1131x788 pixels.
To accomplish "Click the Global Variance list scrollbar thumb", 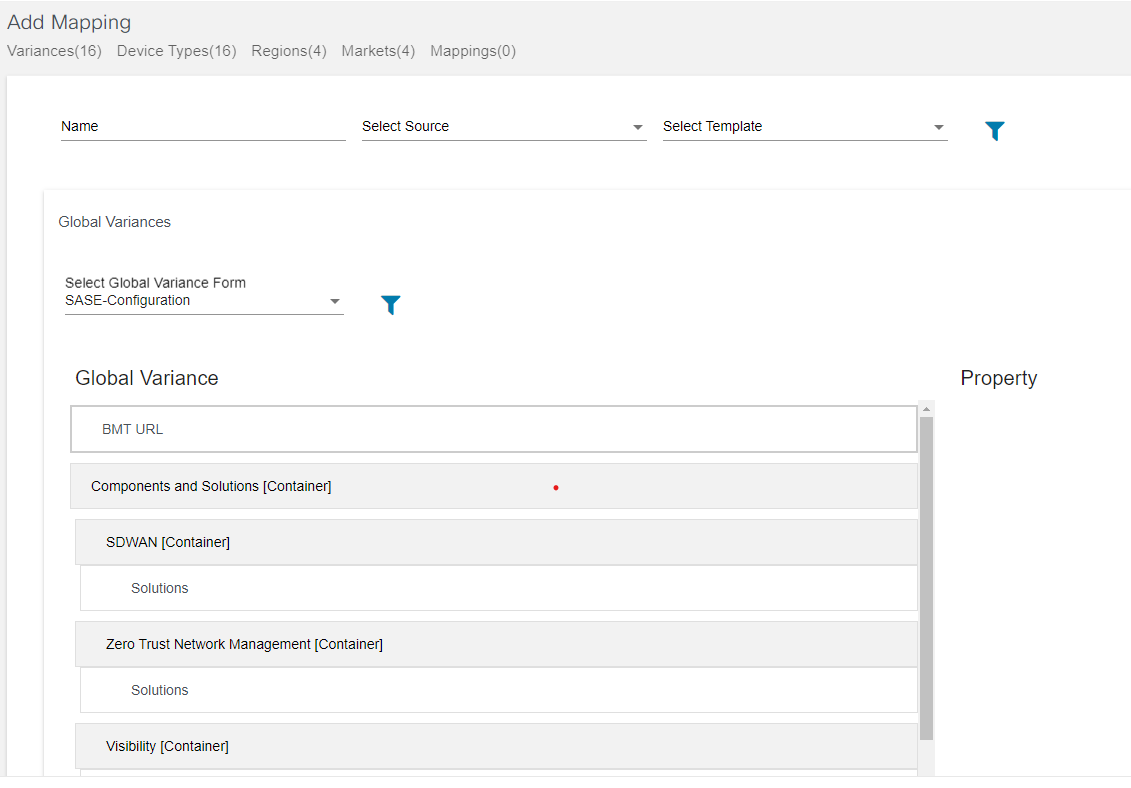I will [x=926, y=578].
